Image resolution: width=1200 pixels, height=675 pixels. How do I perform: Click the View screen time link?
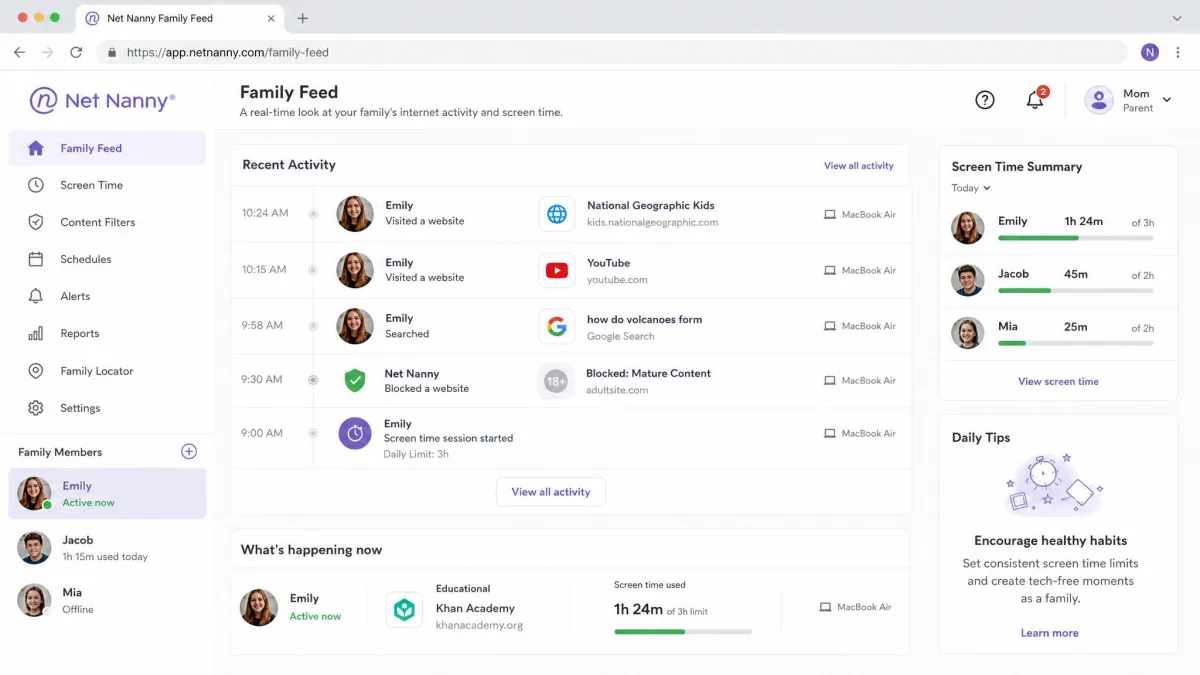pos(1058,381)
